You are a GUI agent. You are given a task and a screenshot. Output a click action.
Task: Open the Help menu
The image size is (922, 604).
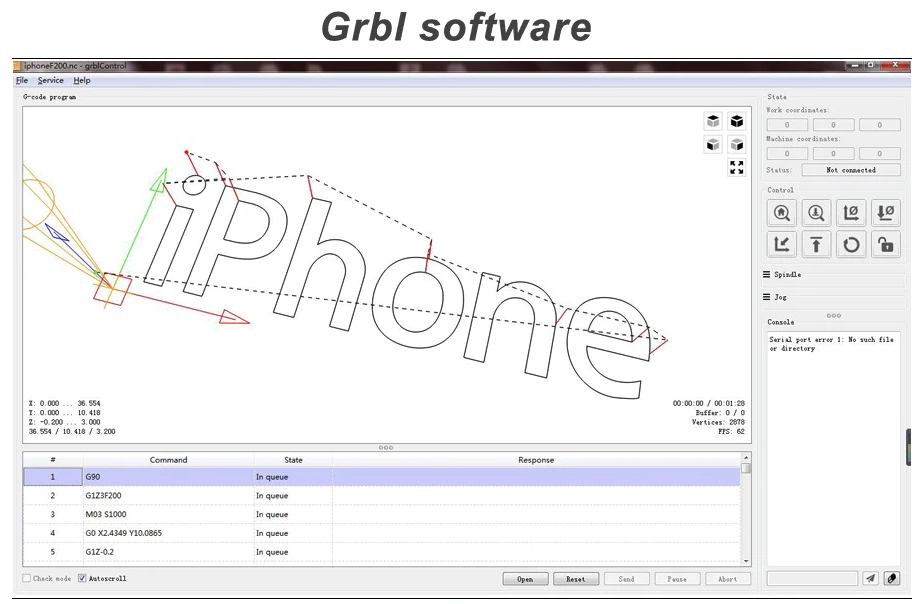pyautogui.click(x=82, y=81)
